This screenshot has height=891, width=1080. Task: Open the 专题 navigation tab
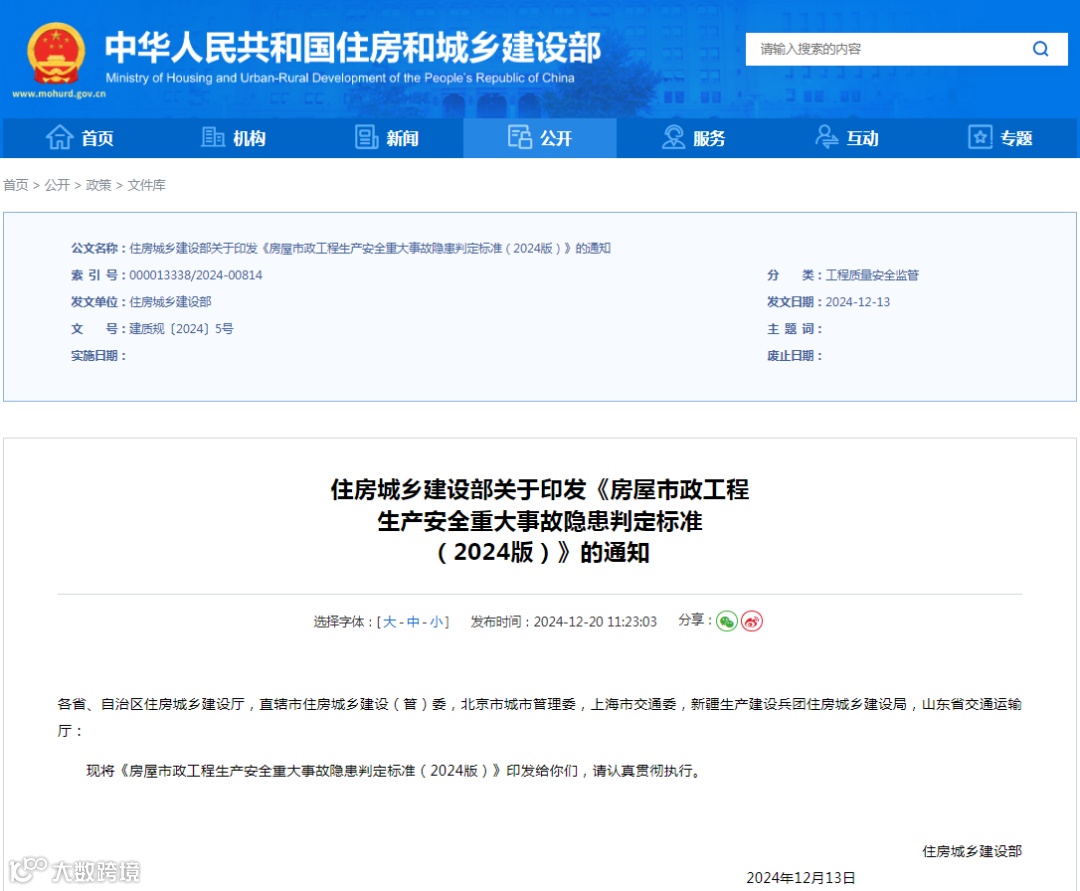[x=1001, y=138]
